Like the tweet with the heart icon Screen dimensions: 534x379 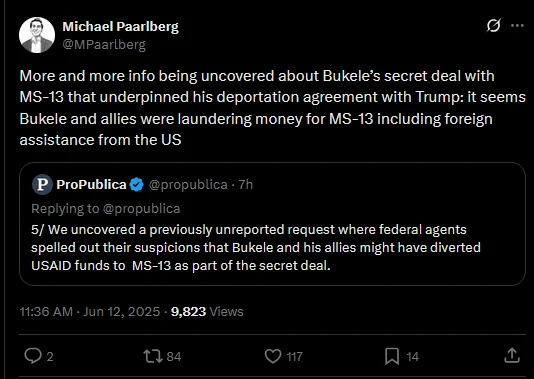(273, 356)
